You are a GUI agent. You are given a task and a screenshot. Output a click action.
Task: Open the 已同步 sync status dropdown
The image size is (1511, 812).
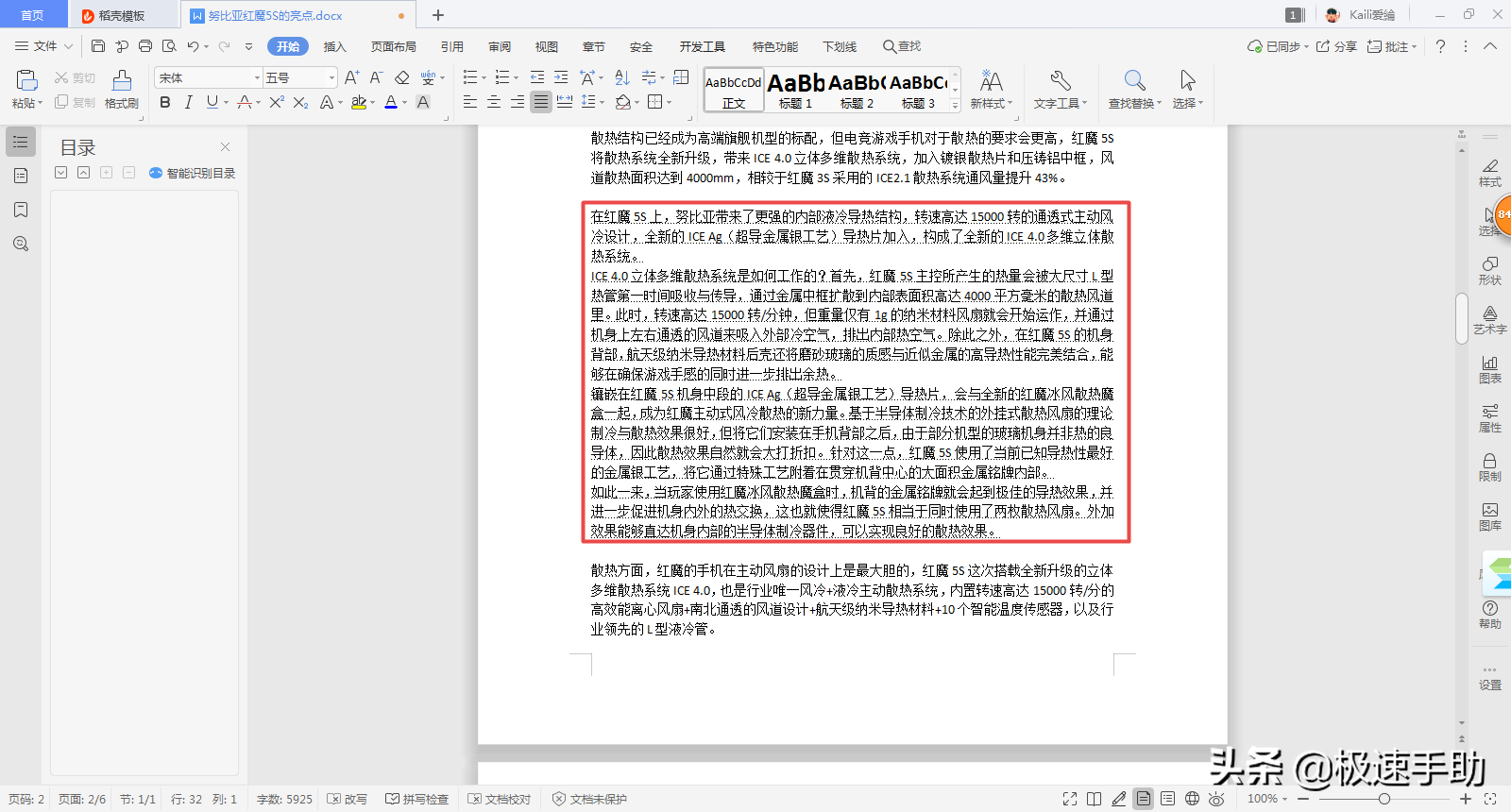click(1278, 46)
